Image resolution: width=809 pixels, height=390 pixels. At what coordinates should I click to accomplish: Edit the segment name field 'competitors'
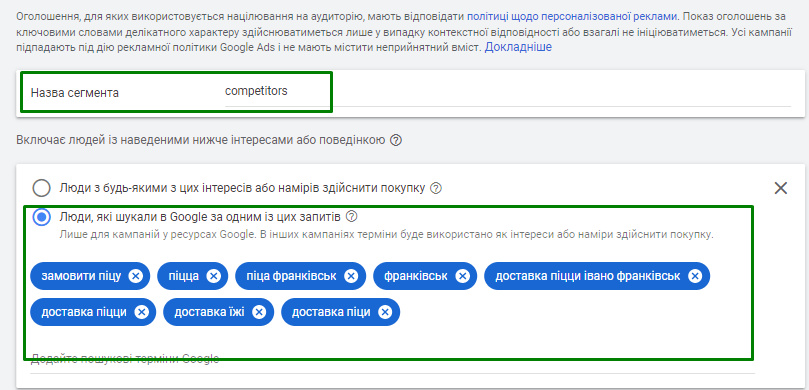coord(508,92)
